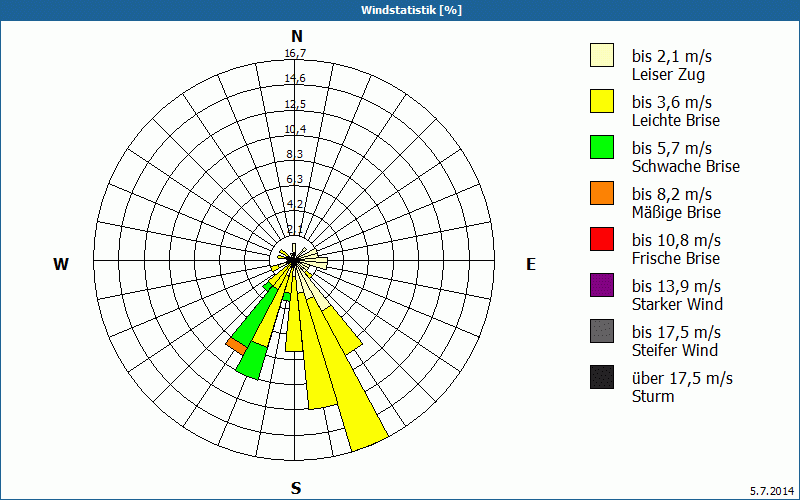Viewport: 800px width, 500px height.
Task: Click the S compass label
Action: [296, 488]
